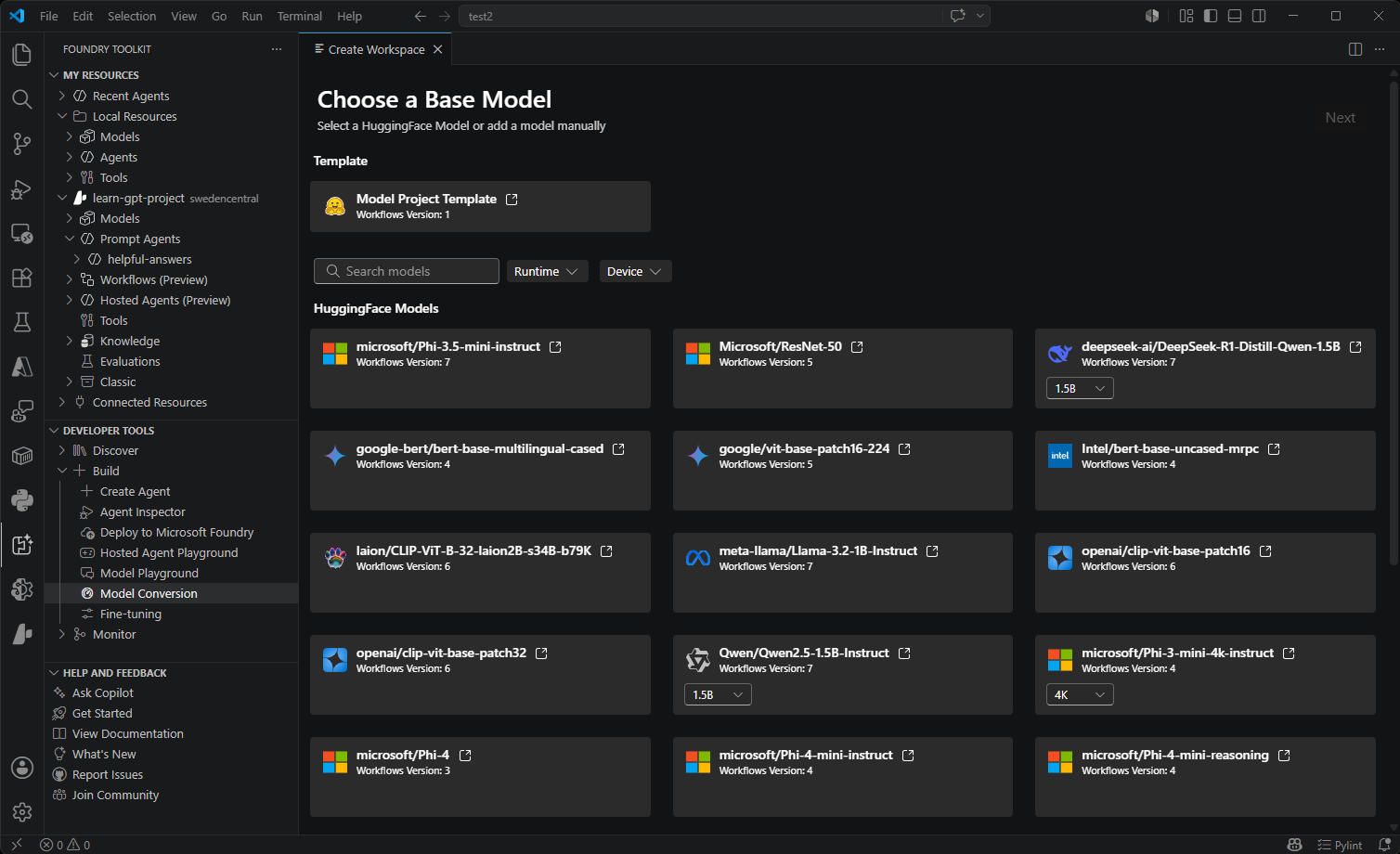
Task: Open DeepSeek 1.5B size dropdown
Action: [x=1080, y=388]
